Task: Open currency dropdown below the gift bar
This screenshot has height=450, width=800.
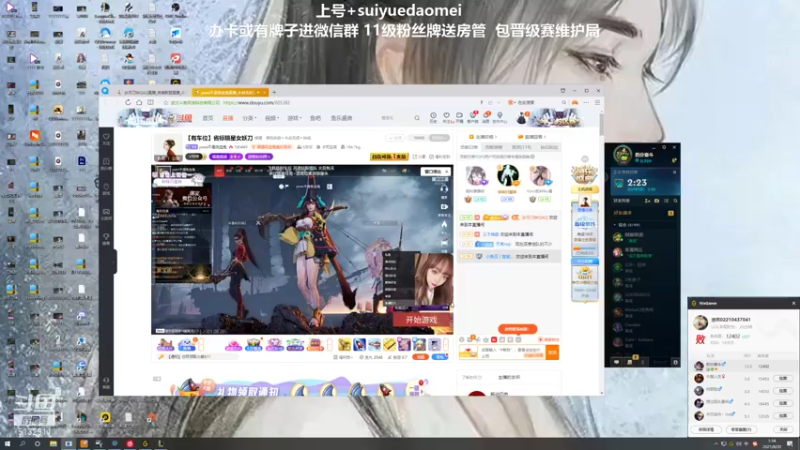Action: pyautogui.click(x=345, y=357)
